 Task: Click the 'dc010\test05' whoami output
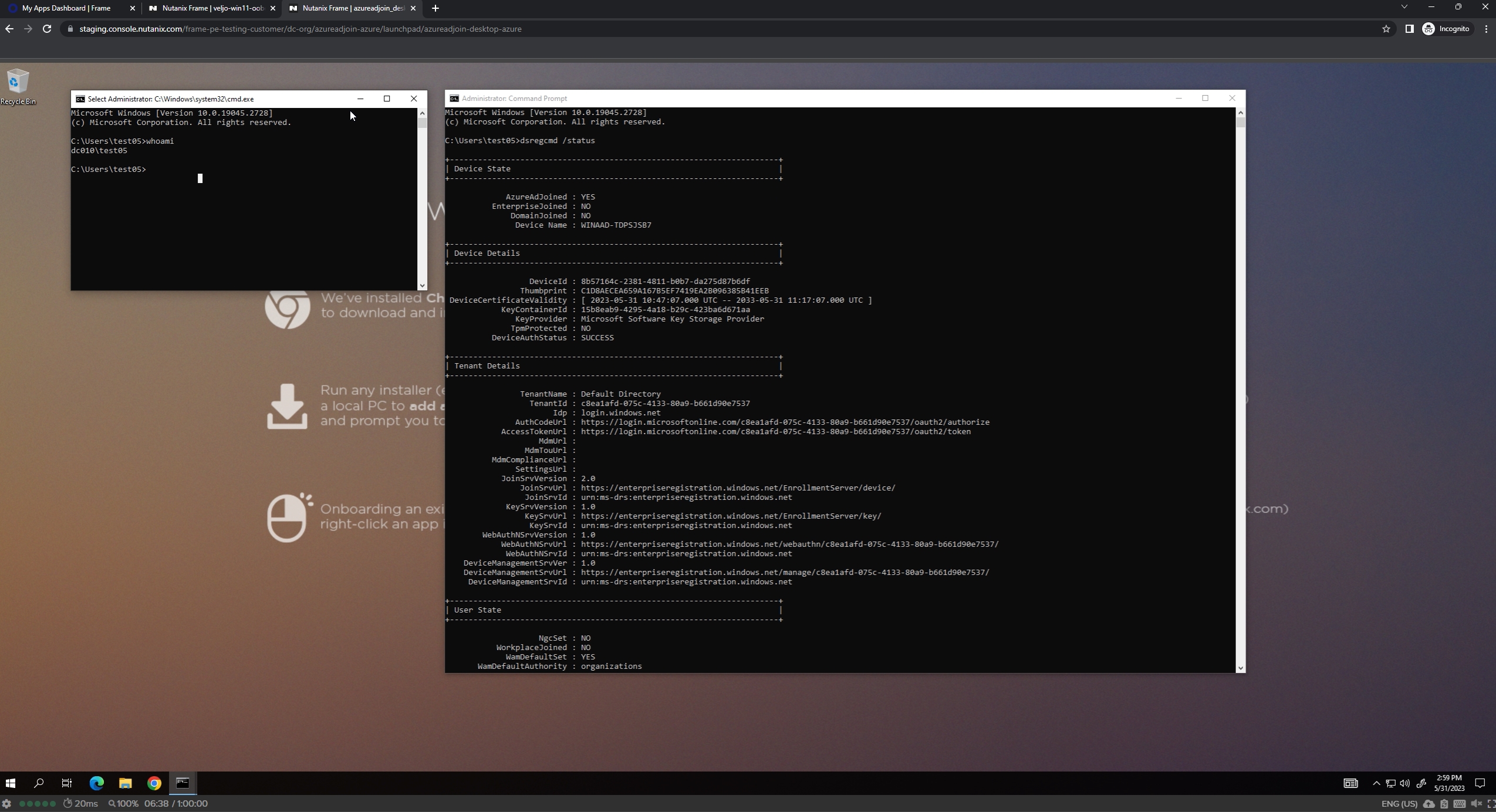pos(99,151)
